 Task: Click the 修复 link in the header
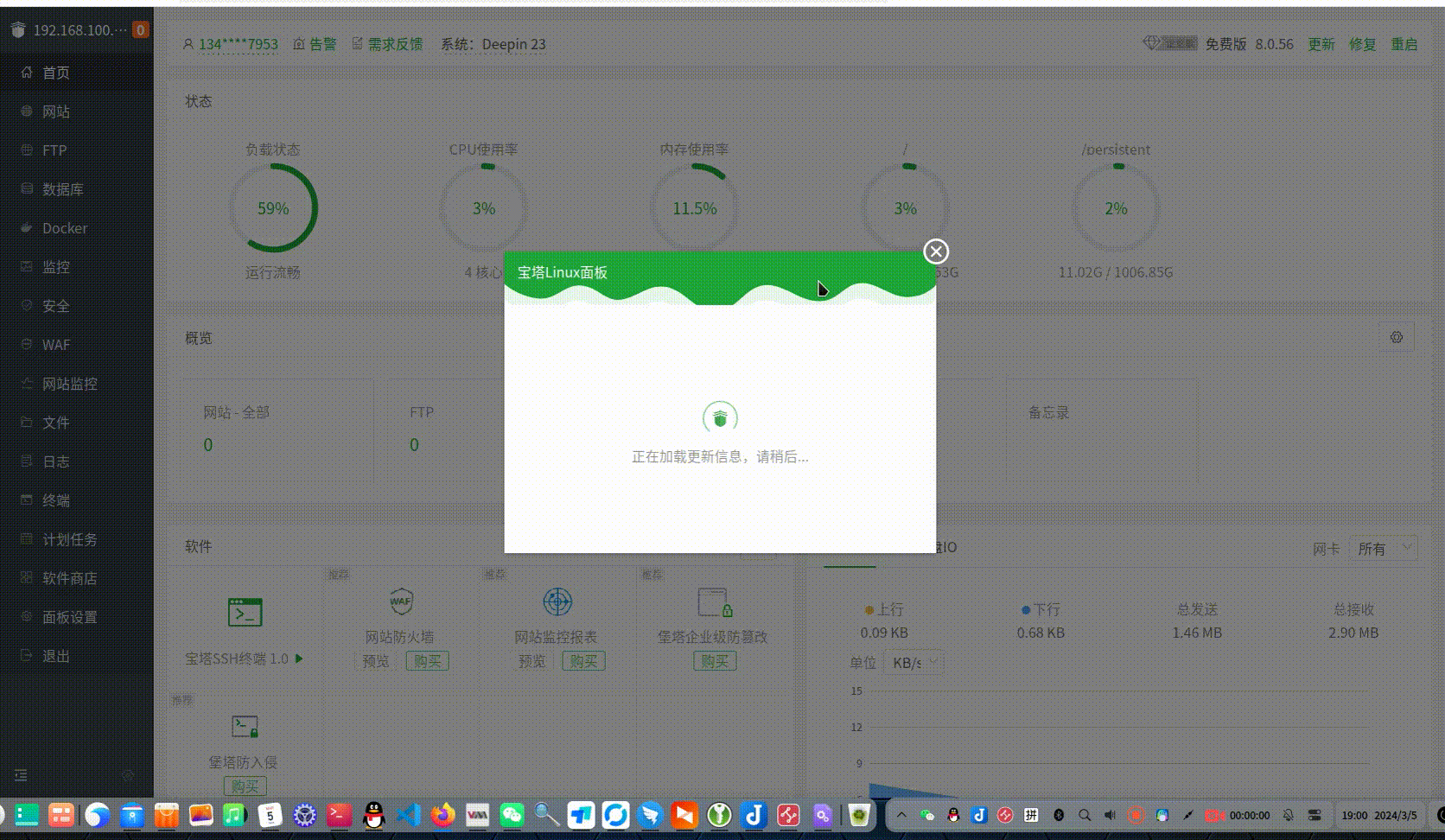(x=1363, y=44)
